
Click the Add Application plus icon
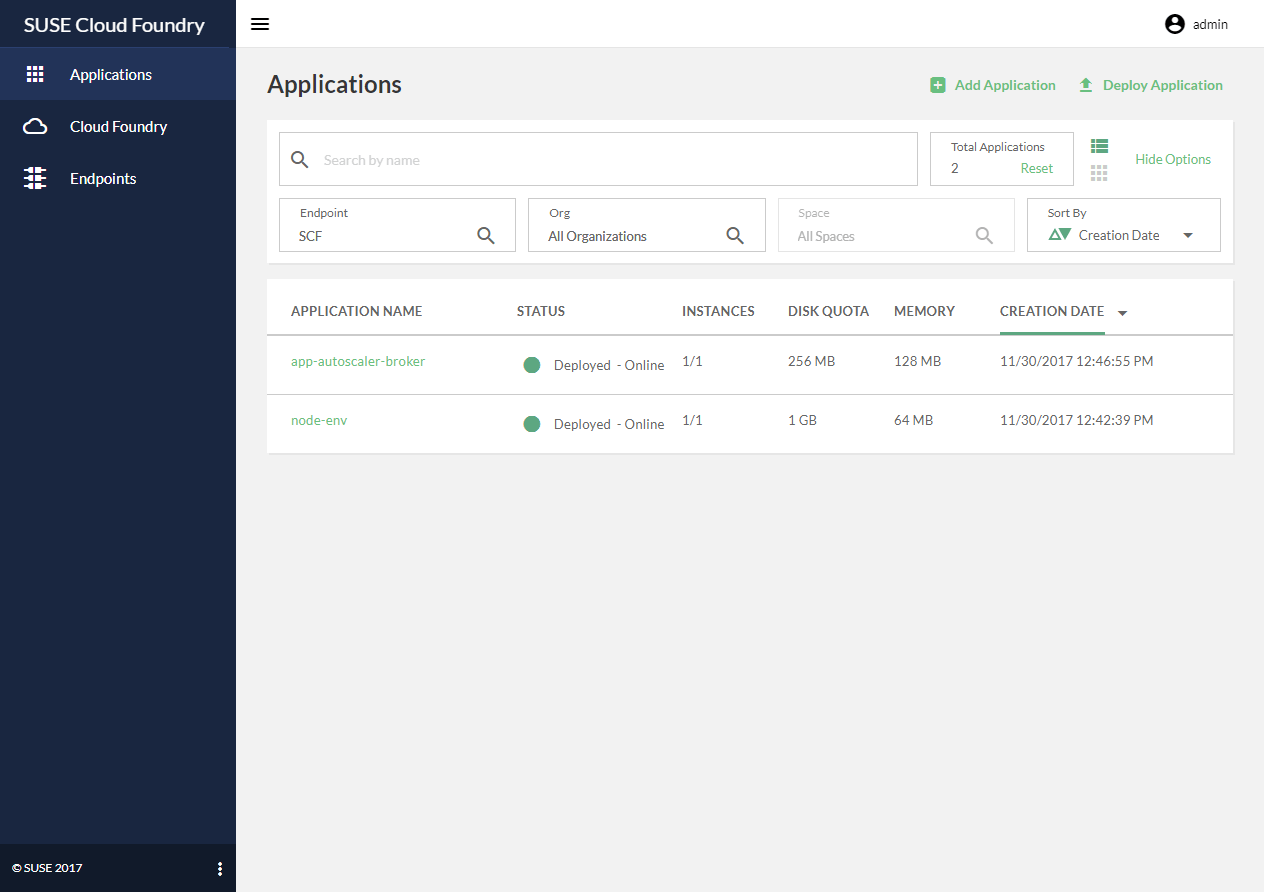click(x=938, y=85)
